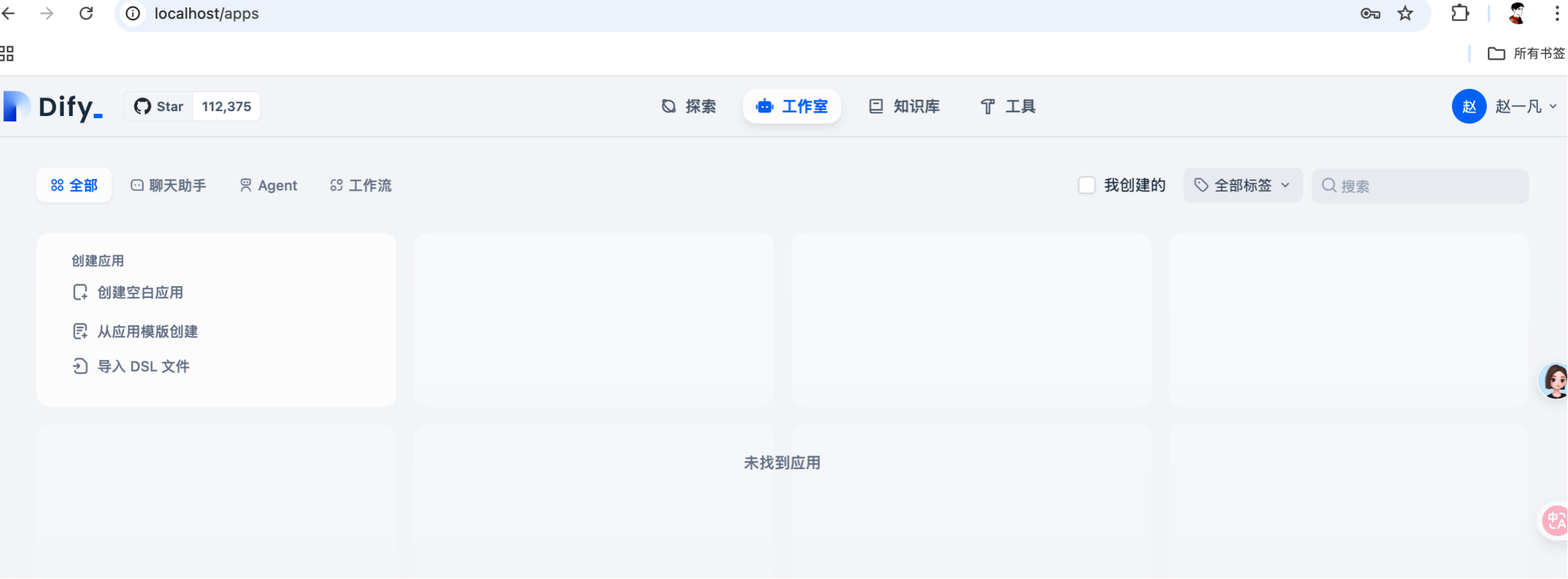Open the browser extensions puzzle icon
Image resolution: width=1568 pixels, height=579 pixels.
point(1459,14)
